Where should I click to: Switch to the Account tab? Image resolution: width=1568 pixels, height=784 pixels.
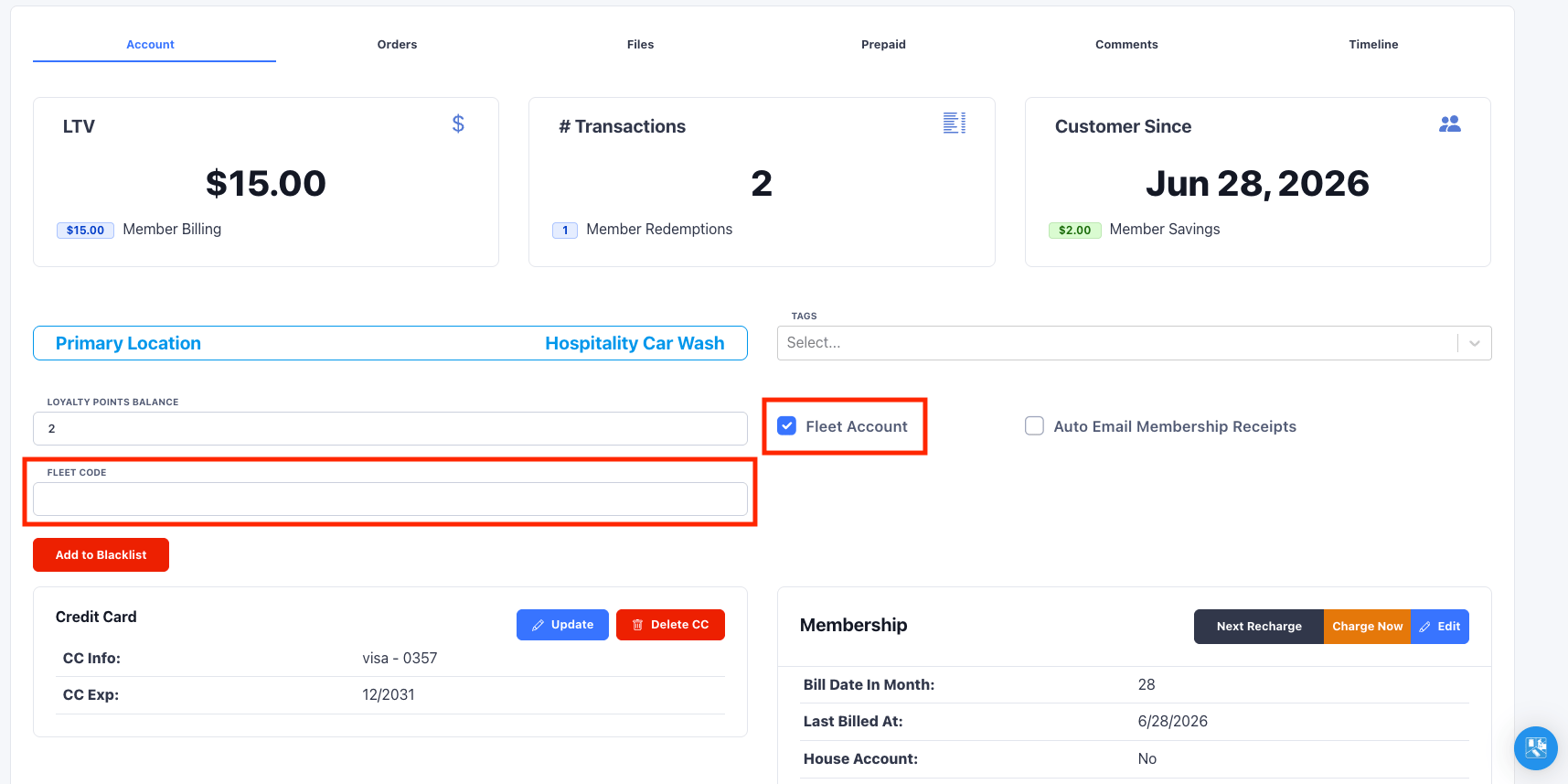[x=151, y=44]
